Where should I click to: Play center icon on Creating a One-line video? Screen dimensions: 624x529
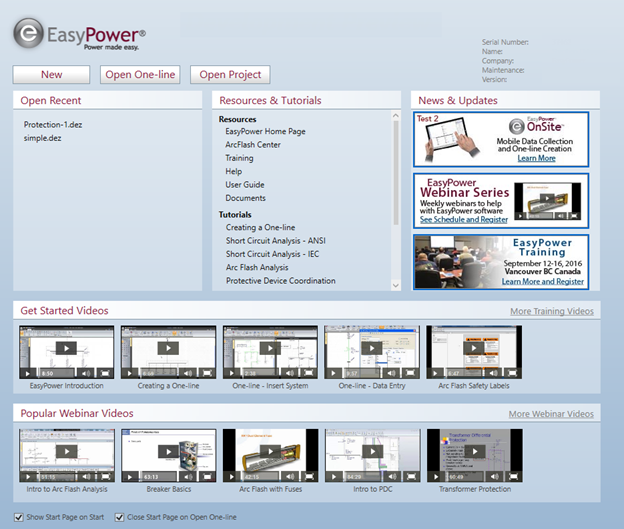(168, 348)
